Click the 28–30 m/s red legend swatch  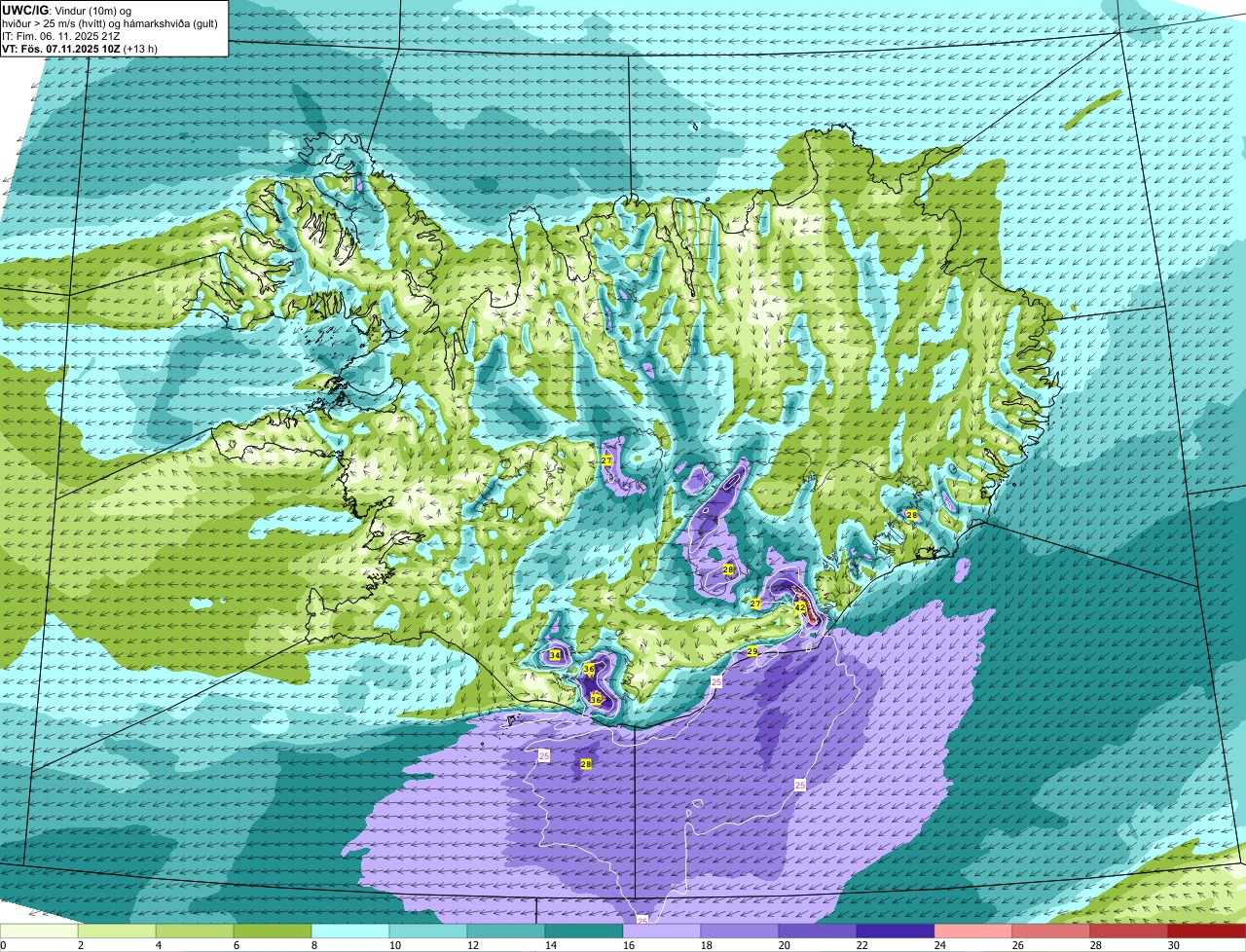point(1129,932)
